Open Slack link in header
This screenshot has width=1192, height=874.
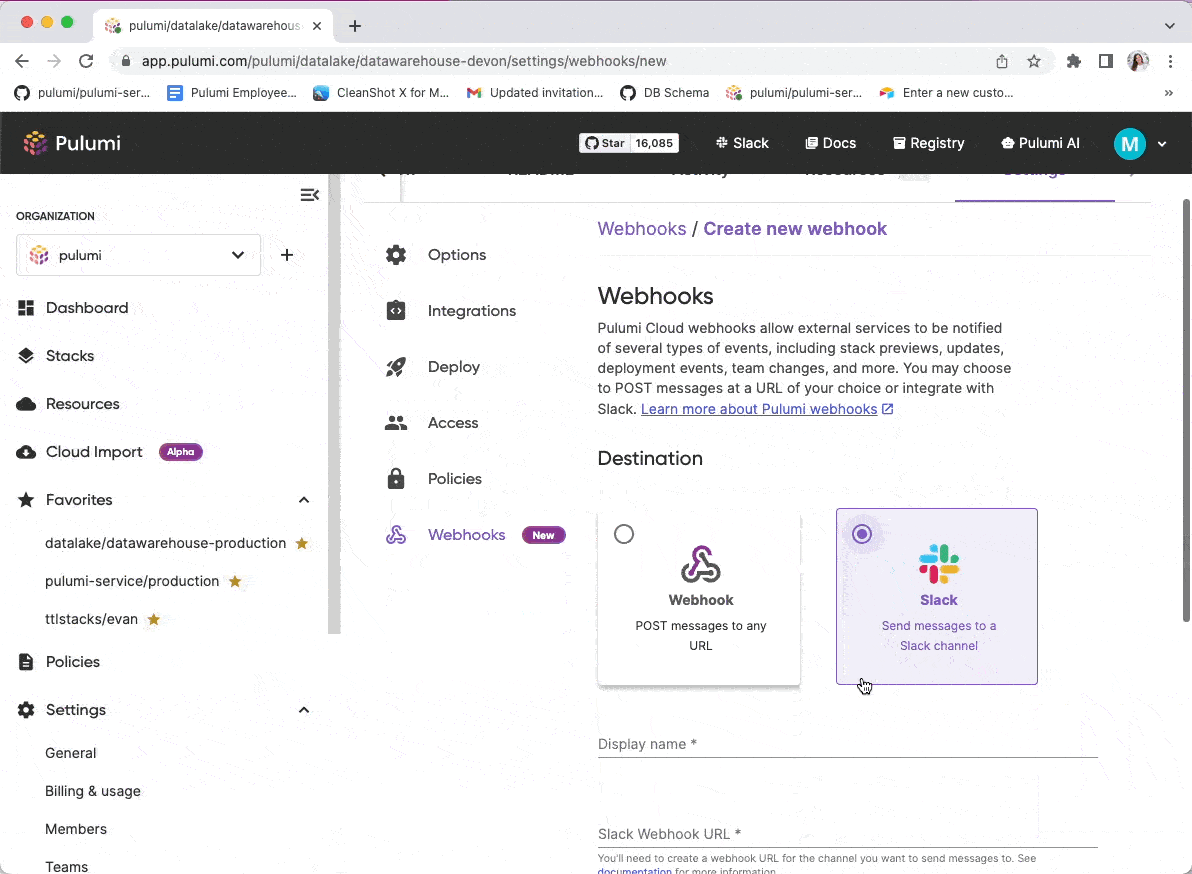[x=742, y=143]
